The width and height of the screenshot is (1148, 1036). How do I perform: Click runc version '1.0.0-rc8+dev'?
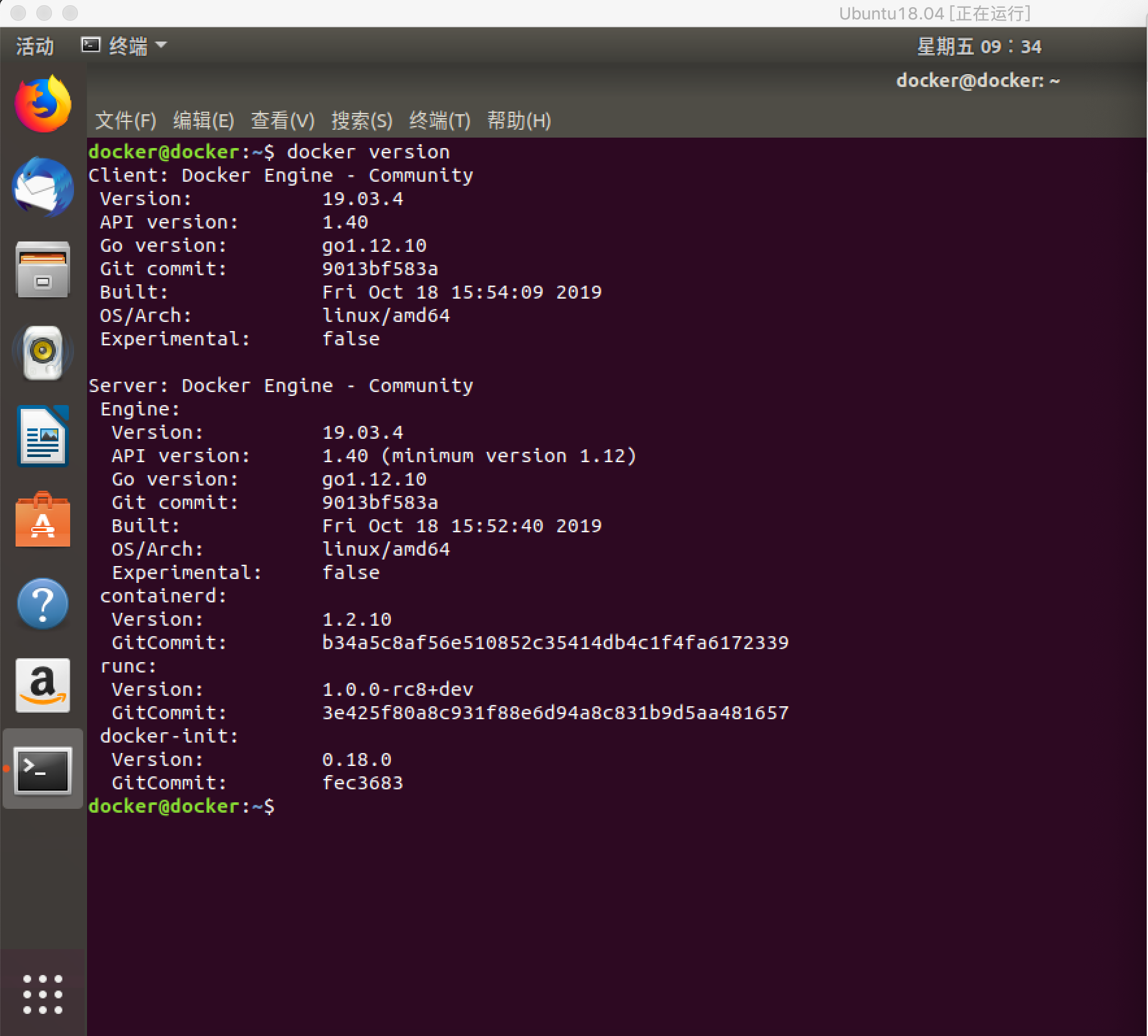click(x=397, y=689)
